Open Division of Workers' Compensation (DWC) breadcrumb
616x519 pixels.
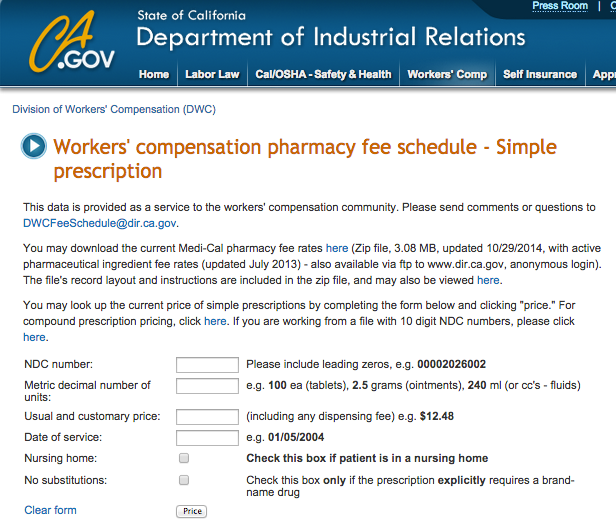click(x=114, y=109)
